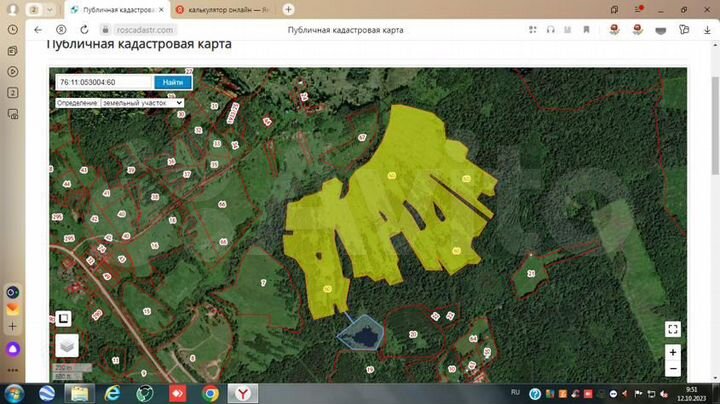The width and height of the screenshot is (720, 404).
Task: Toggle map fullscreen mode
Action: 673,329
